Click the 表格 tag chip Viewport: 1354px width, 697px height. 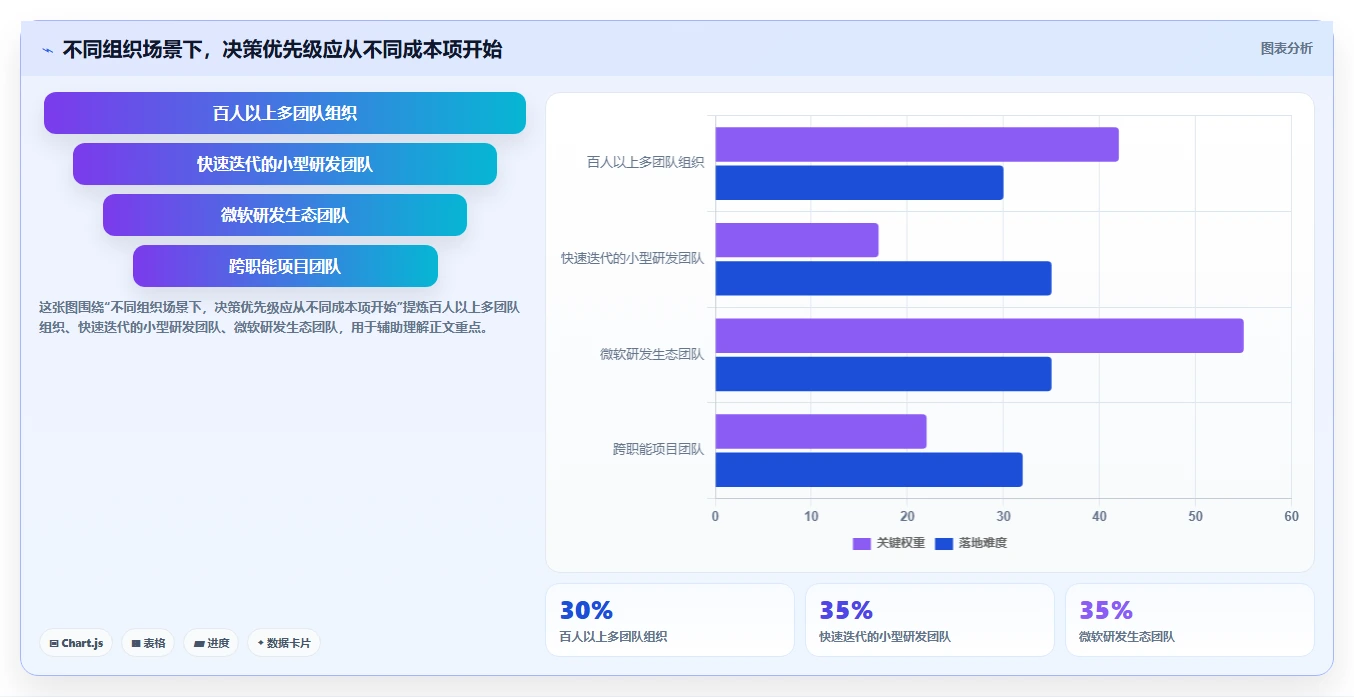click(x=148, y=643)
